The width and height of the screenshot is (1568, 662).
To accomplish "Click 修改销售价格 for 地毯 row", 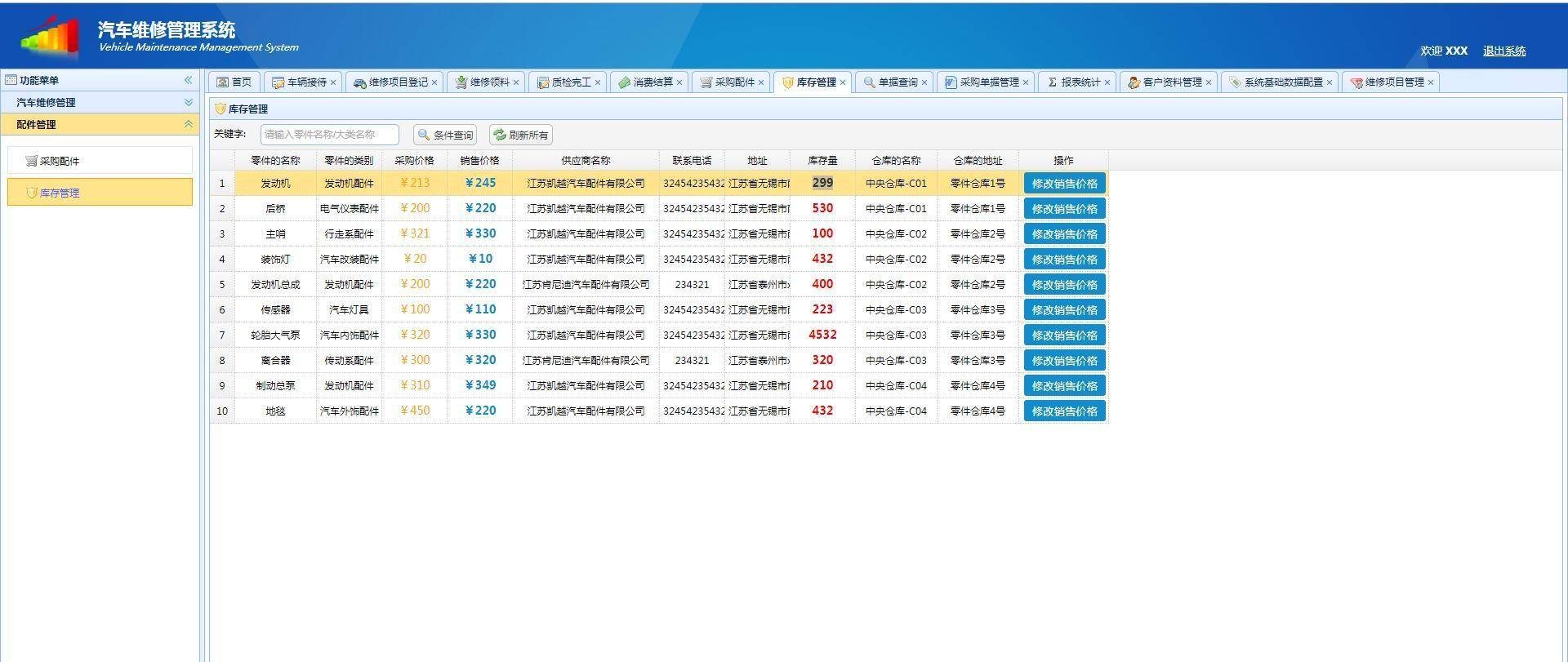I will coord(1064,411).
